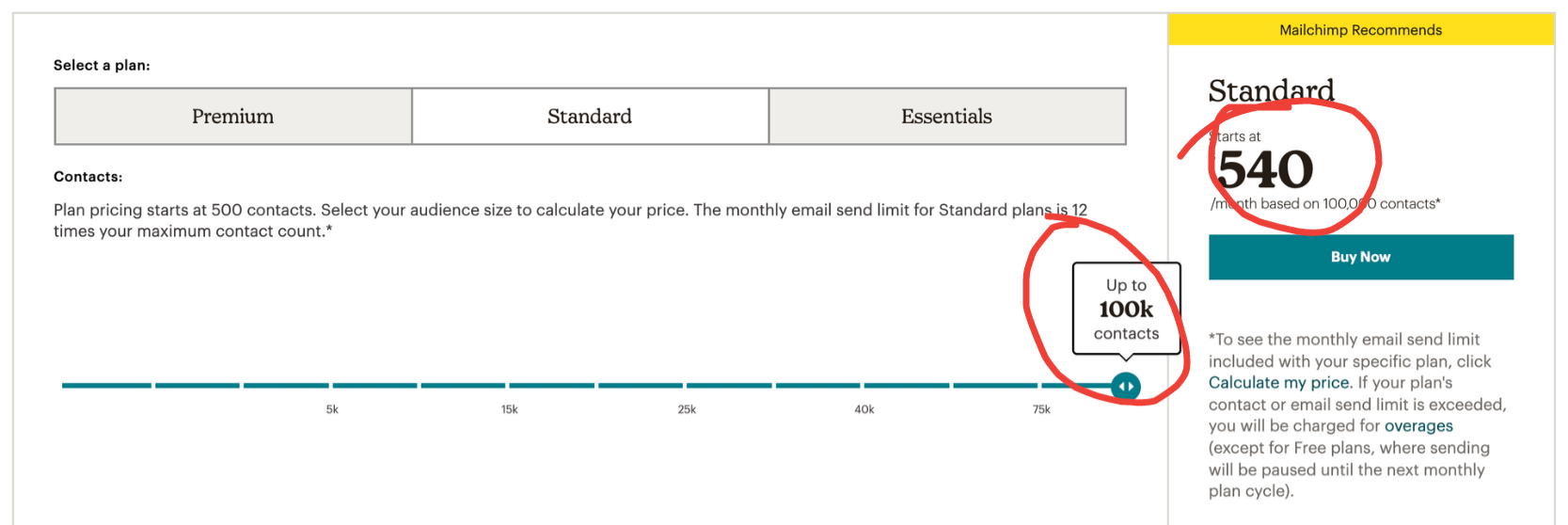Screen dimensions: 1568x525
Task: Click the 40k mark on contacts slider
Action: point(864,409)
